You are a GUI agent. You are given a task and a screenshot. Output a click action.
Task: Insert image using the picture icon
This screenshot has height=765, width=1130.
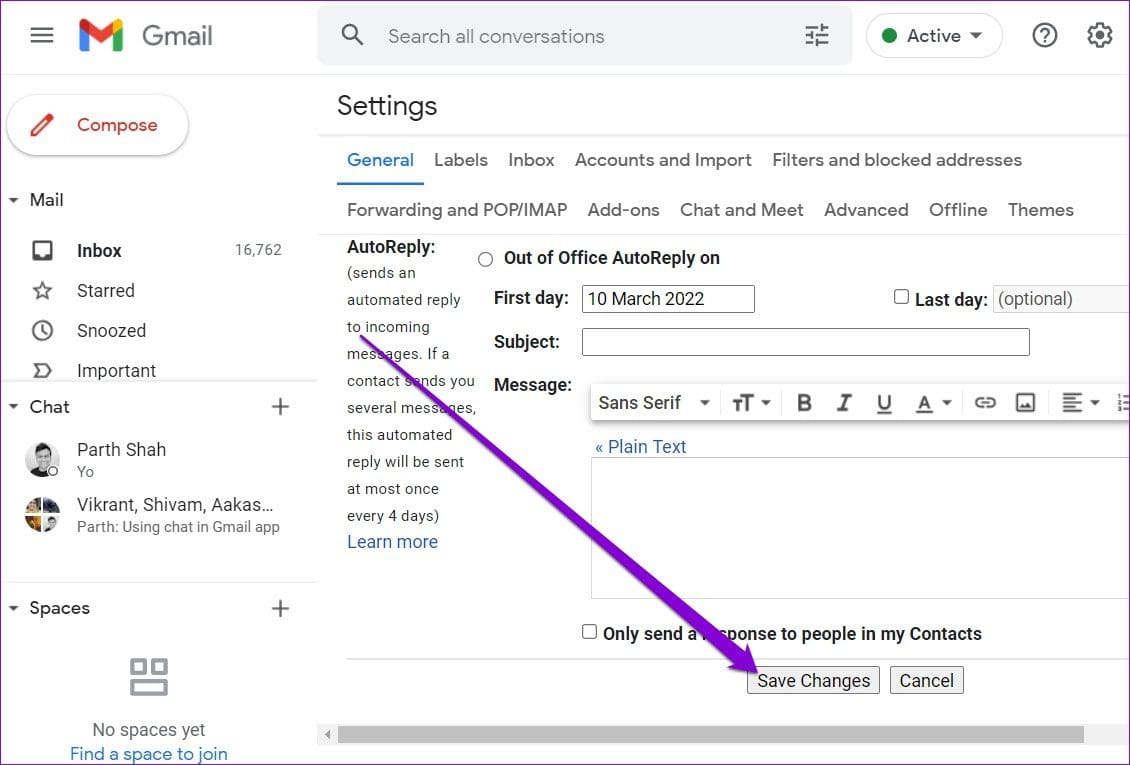coord(1025,403)
